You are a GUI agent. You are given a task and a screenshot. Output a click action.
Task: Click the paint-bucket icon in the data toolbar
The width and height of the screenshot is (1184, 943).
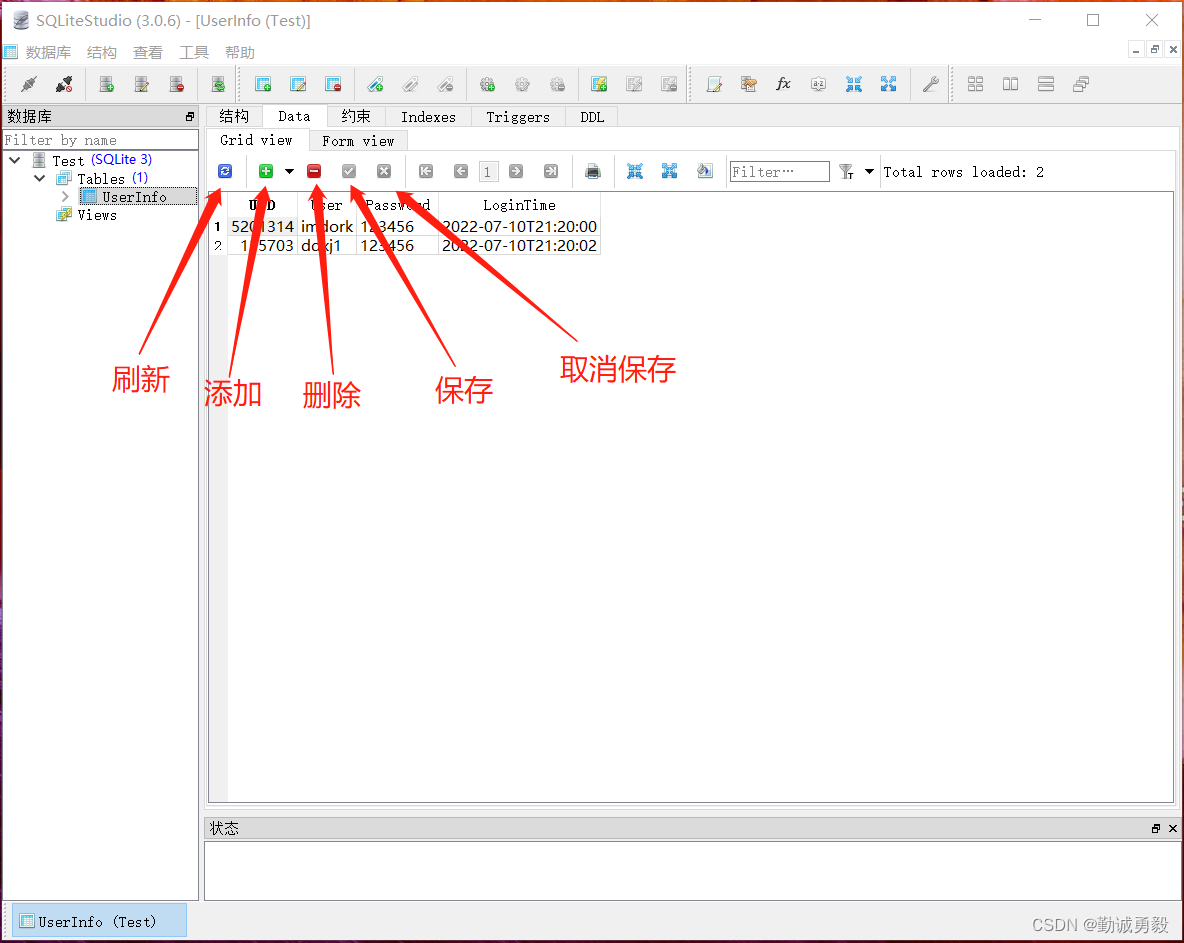[x=705, y=171]
